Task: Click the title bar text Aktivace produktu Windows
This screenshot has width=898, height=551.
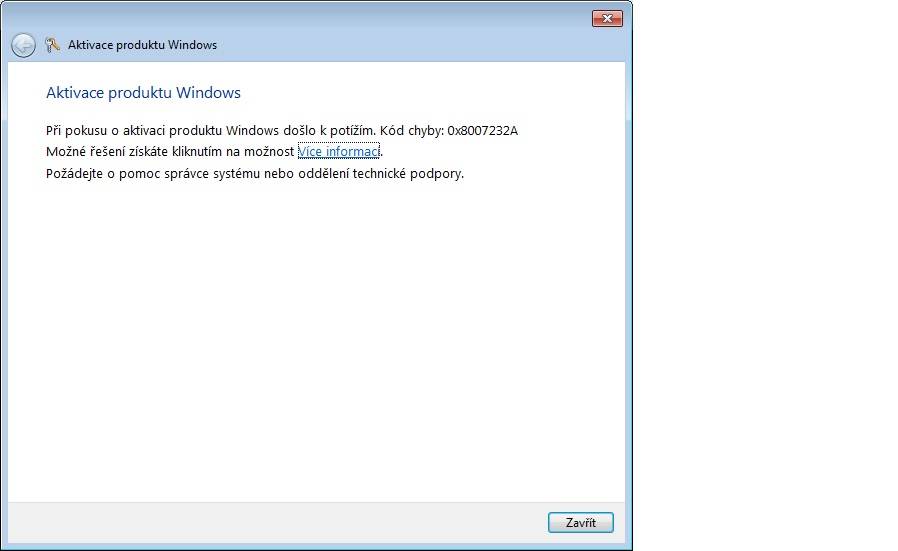Action: pos(143,45)
